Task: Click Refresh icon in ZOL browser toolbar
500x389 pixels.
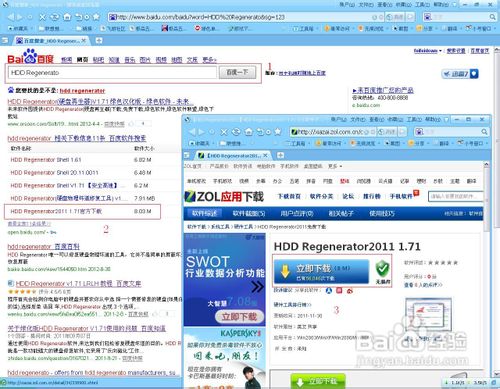Action: click(236, 132)
